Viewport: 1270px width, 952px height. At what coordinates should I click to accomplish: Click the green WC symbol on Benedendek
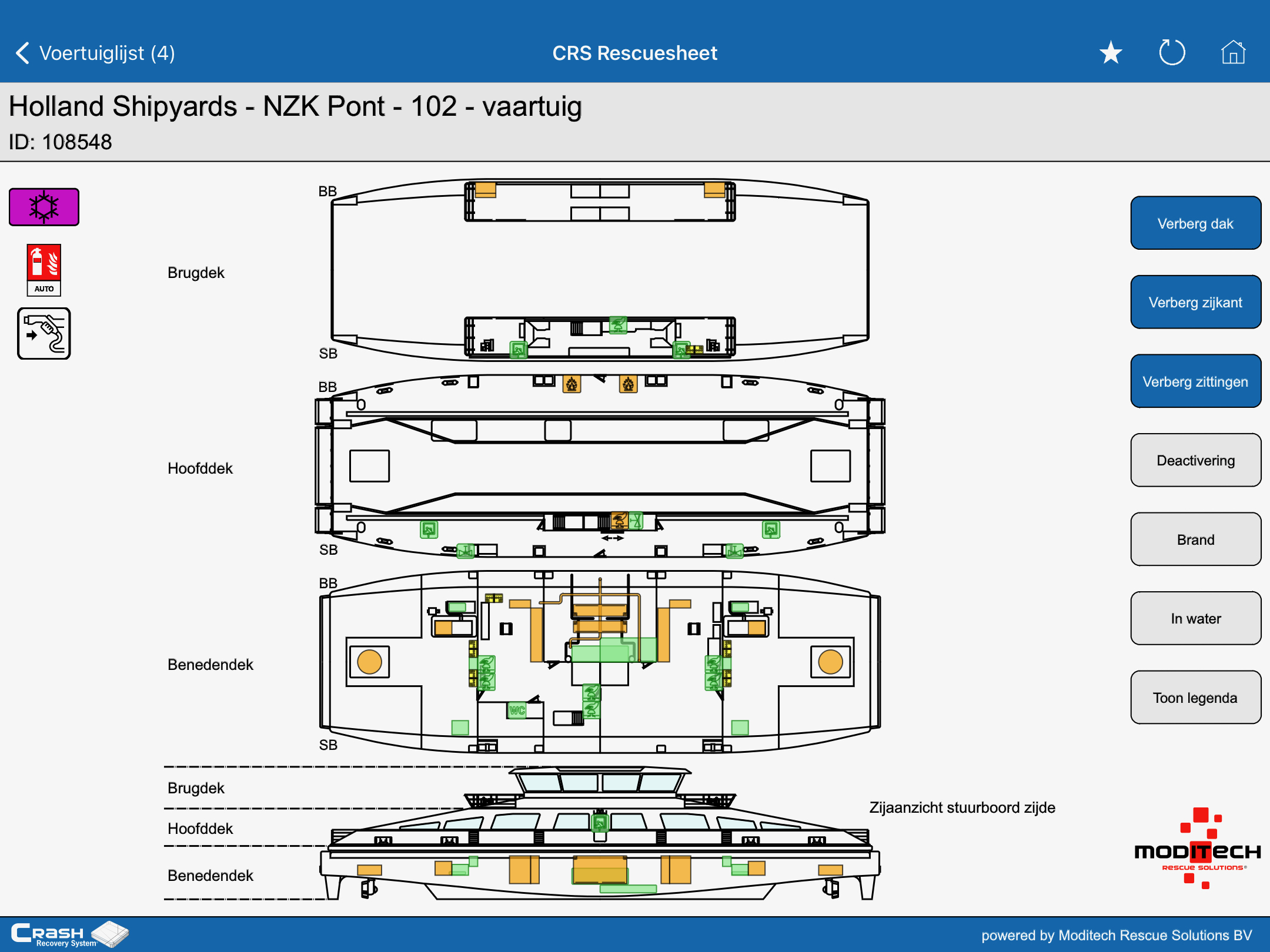[517, 710]
